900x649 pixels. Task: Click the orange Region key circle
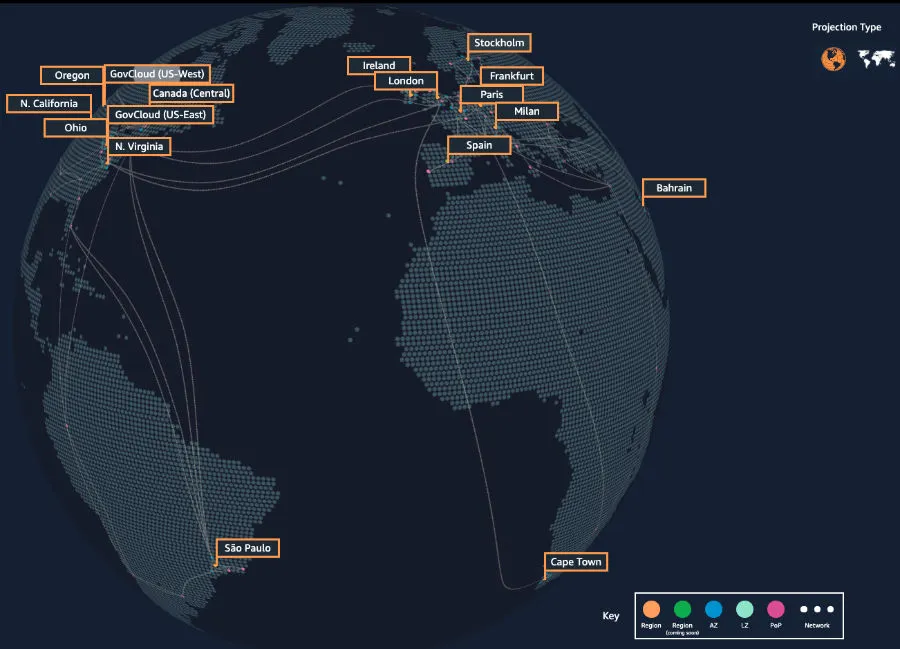(x=651, y=609)
